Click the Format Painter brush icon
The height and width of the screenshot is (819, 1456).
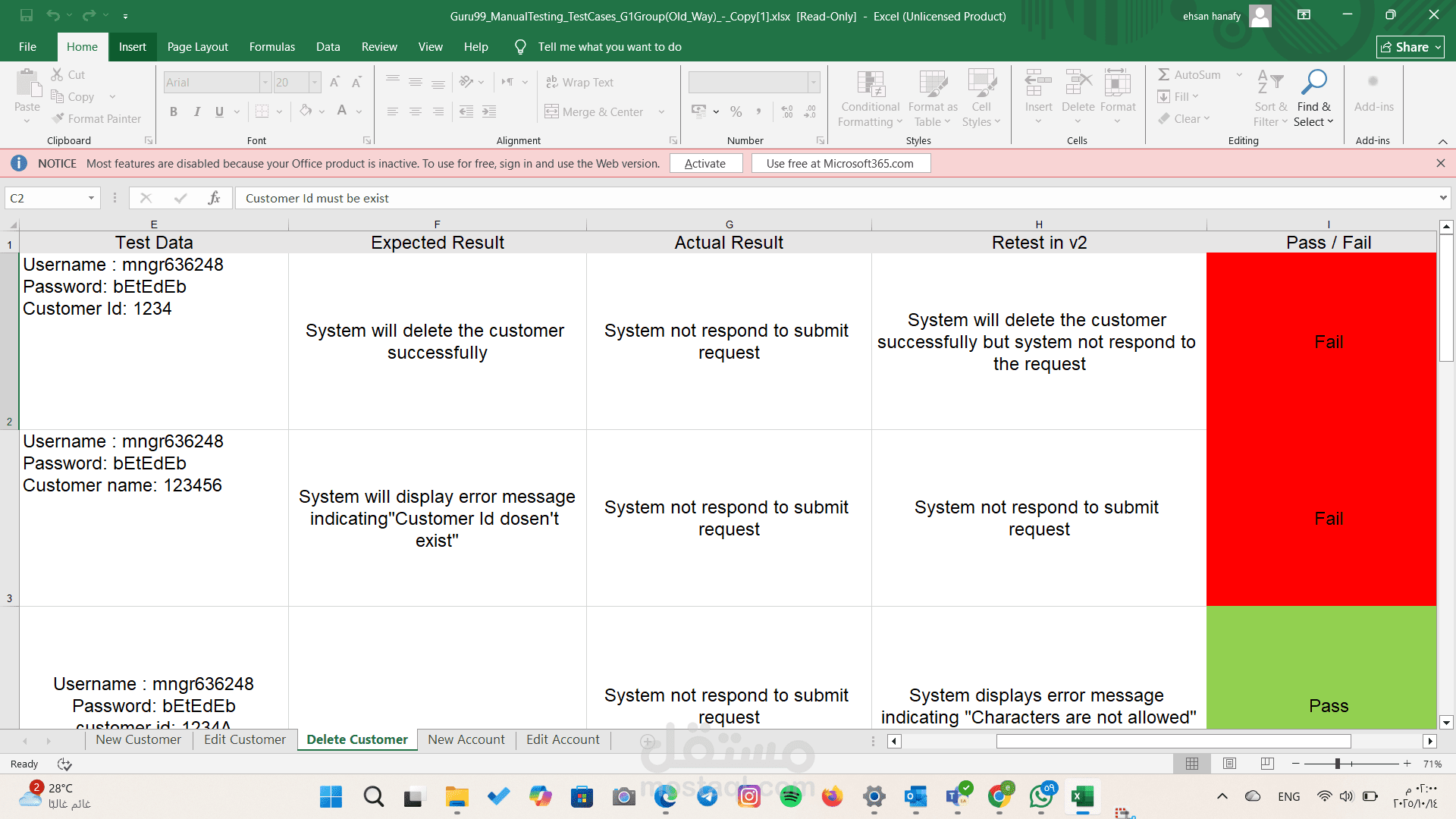click(58, 118)
